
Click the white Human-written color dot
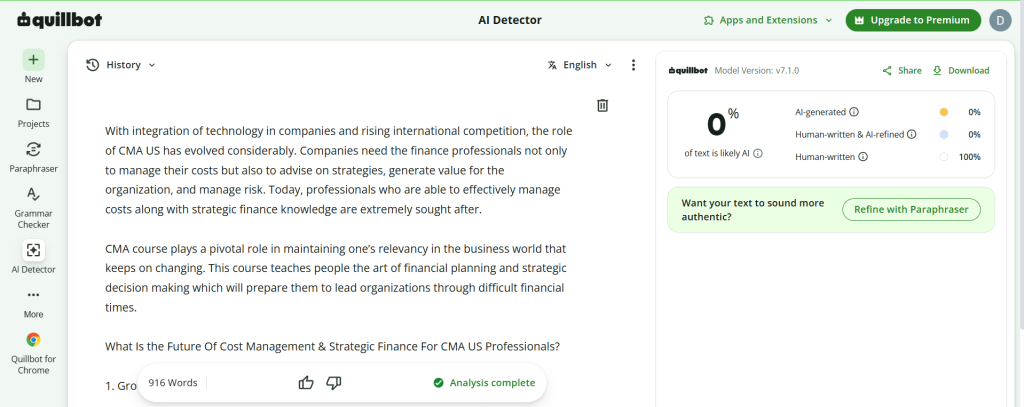pos(943,157)
